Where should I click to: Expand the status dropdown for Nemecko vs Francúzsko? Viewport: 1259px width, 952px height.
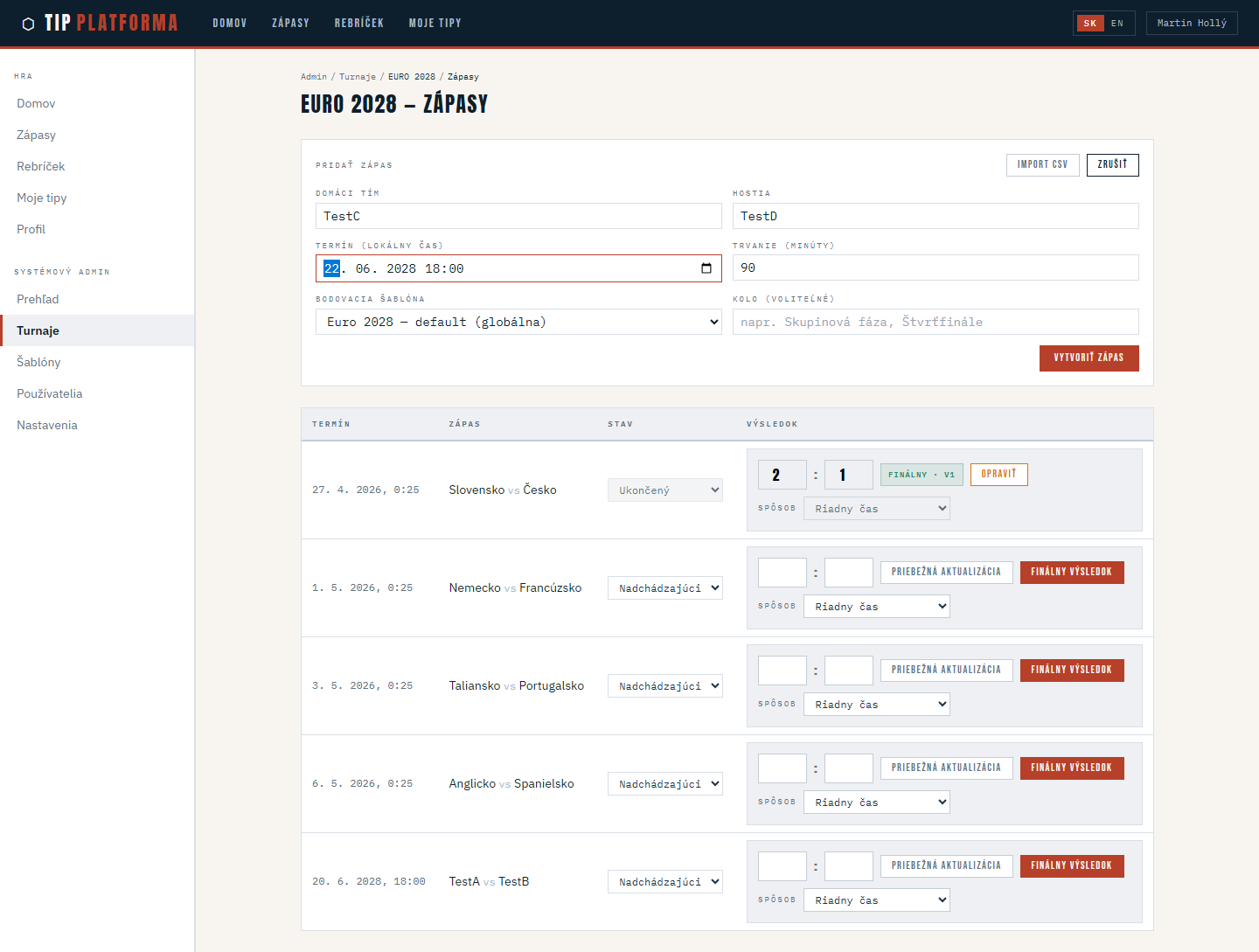tap(664, 588)
